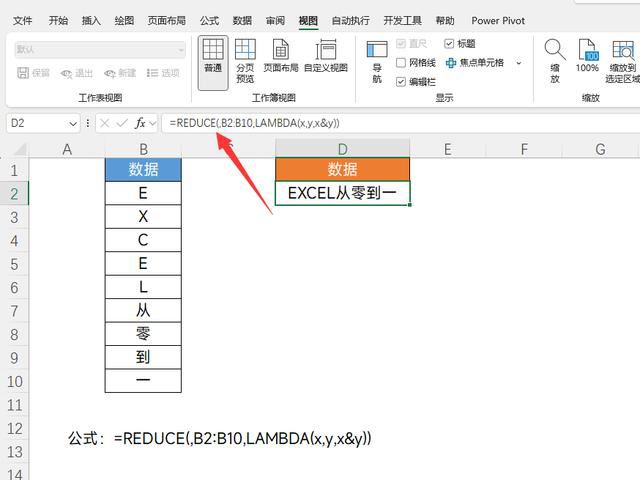Select column F header
This screenshot has height=480, width=640.
click(524, 149)
